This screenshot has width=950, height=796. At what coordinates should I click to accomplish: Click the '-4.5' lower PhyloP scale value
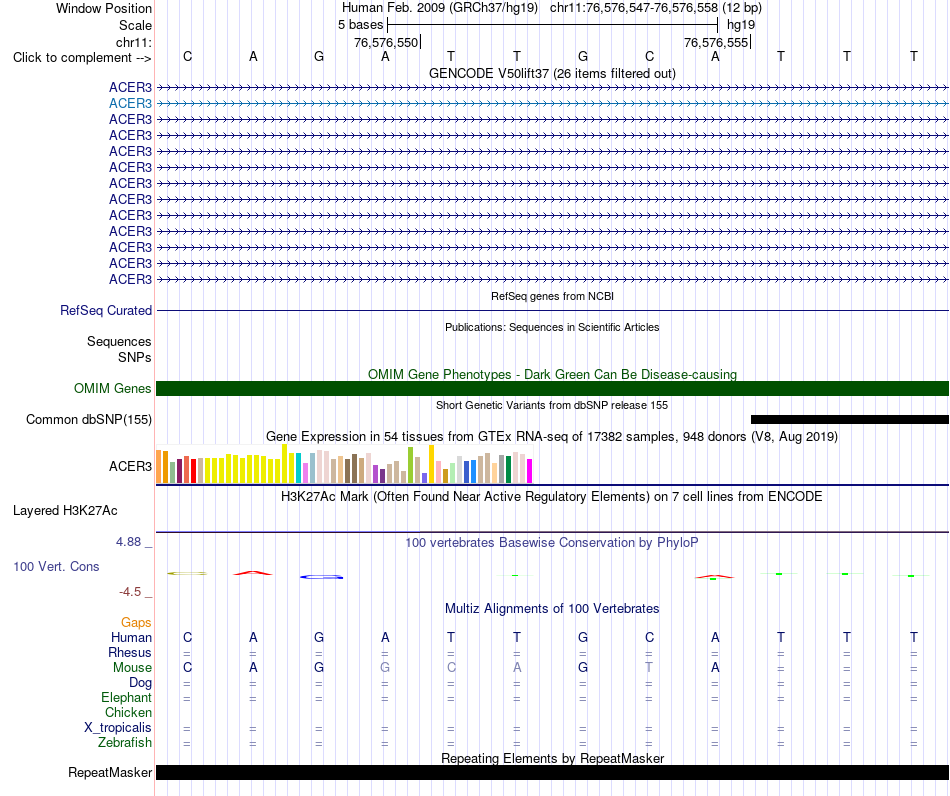[x=130, y=592]
